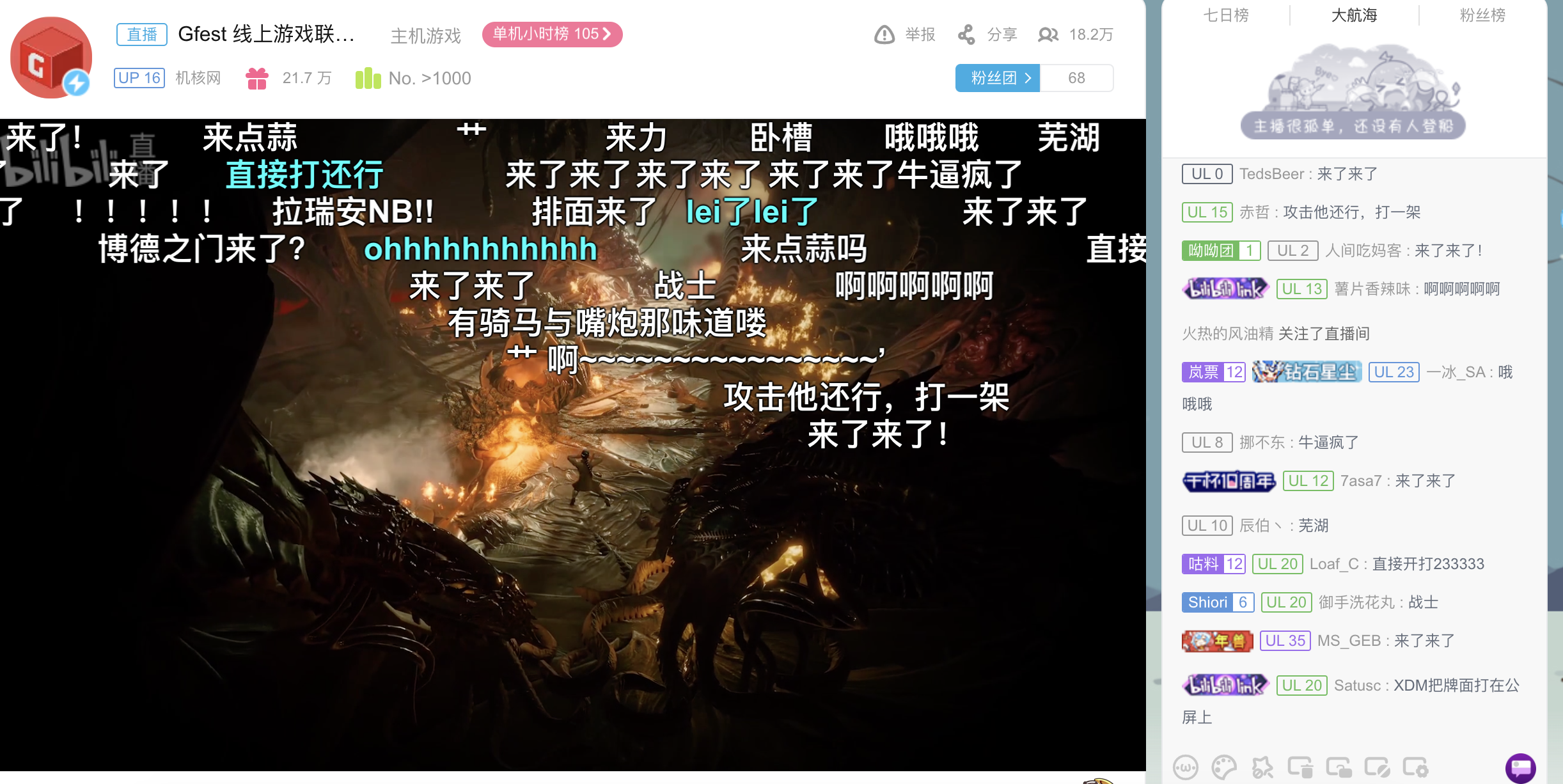
Task: Toggle the chat scroll lock icon
Action: [1339, 767]
